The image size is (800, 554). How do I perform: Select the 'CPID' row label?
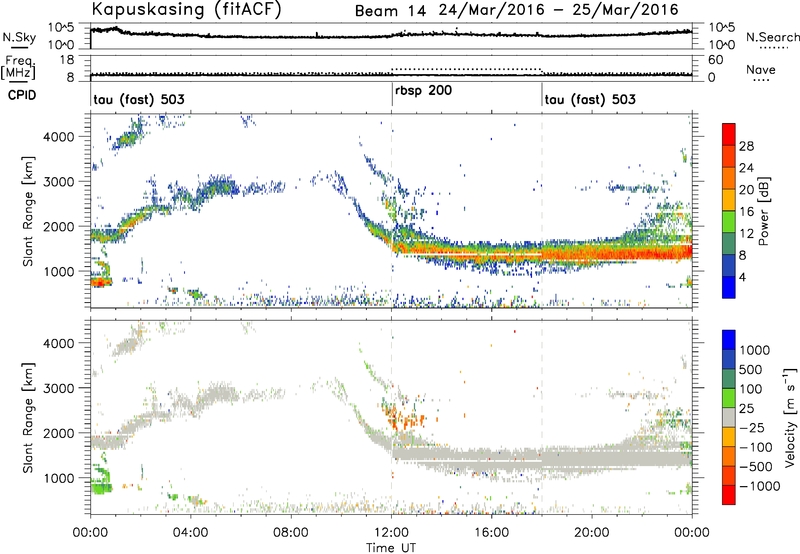22,95
